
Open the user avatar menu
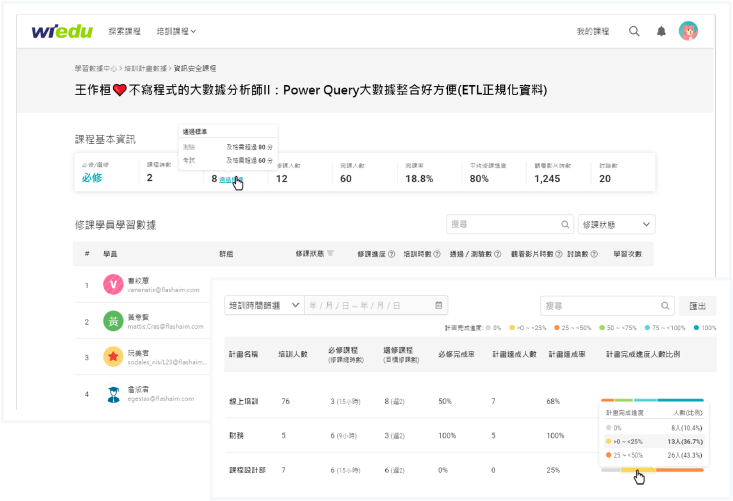click(688, 31)
